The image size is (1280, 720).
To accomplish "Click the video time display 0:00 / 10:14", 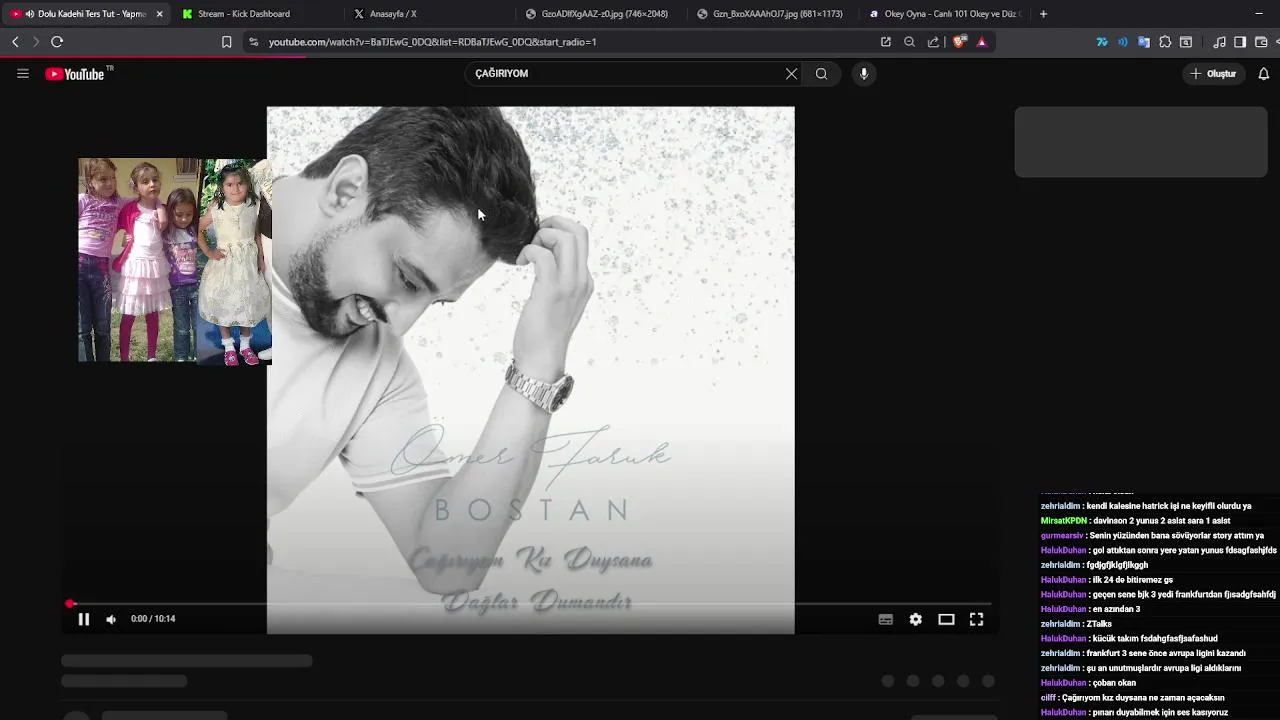I will (153, 619).
